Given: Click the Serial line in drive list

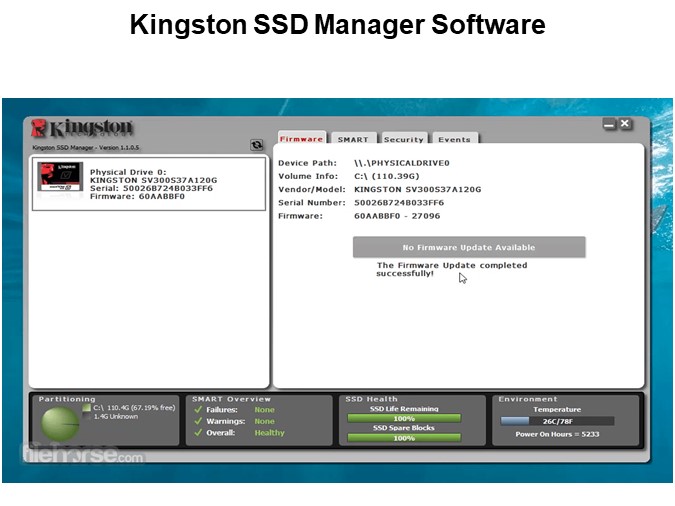Looking at the screenshot, I should pos(151,188).
